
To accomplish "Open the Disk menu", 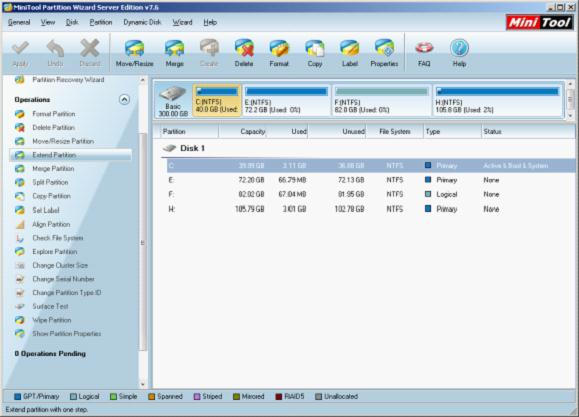I will pyautogui.click(x=72, y=22).
